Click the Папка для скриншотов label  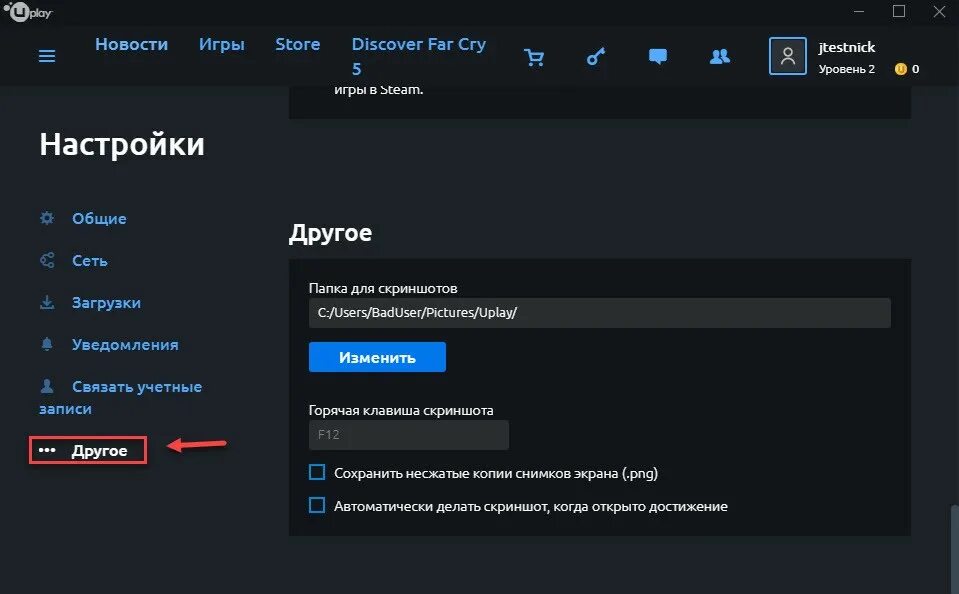point(383,288)
